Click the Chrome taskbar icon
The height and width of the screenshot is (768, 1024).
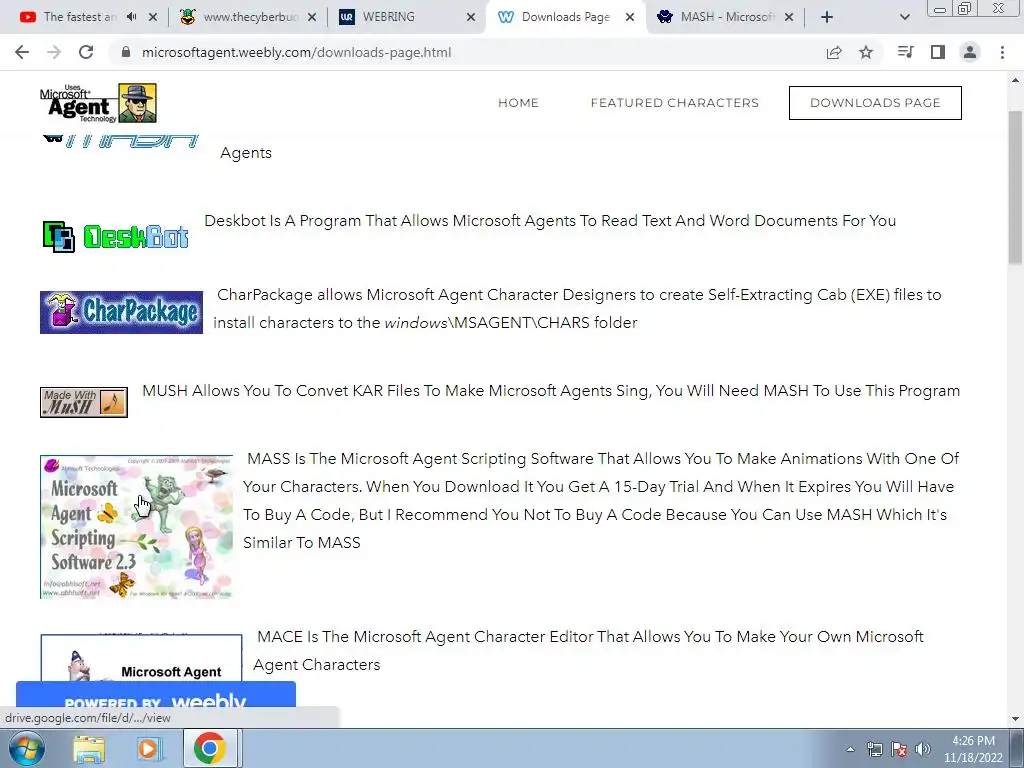coord(209,748)
